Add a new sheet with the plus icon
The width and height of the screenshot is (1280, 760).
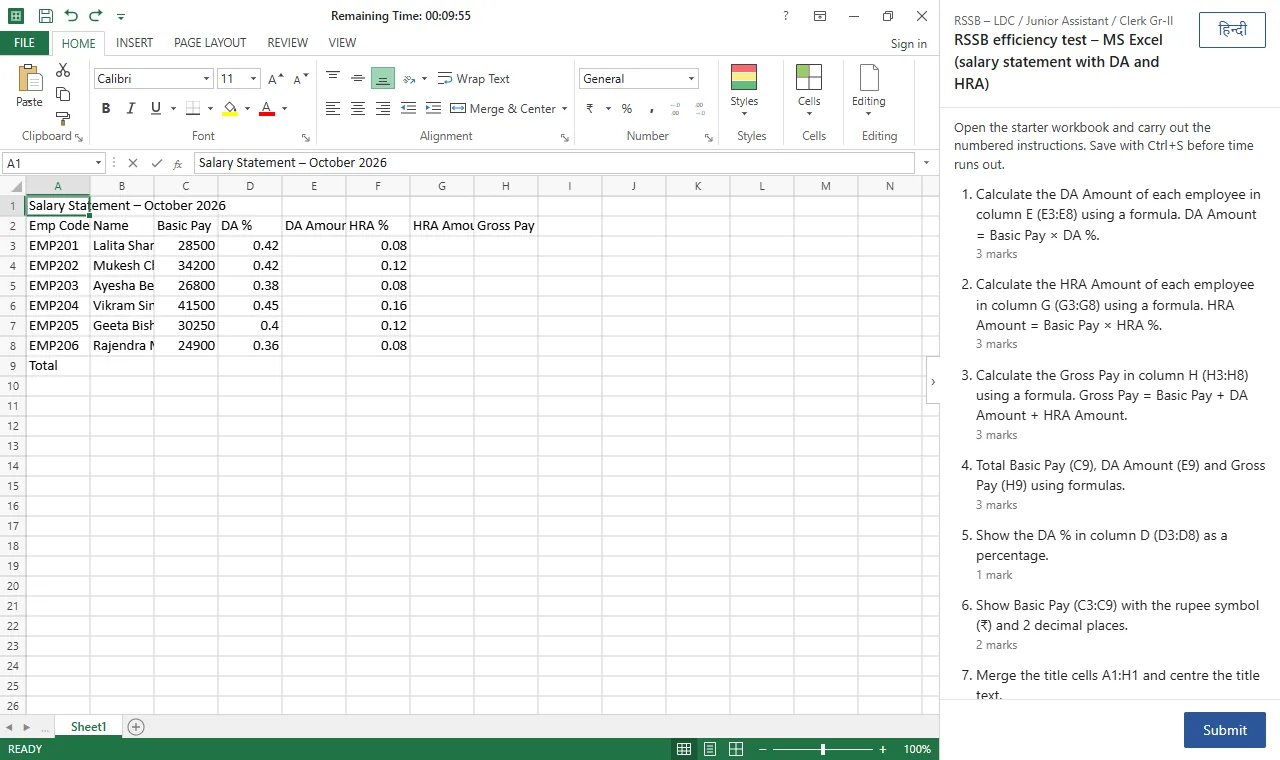point(137,727)
